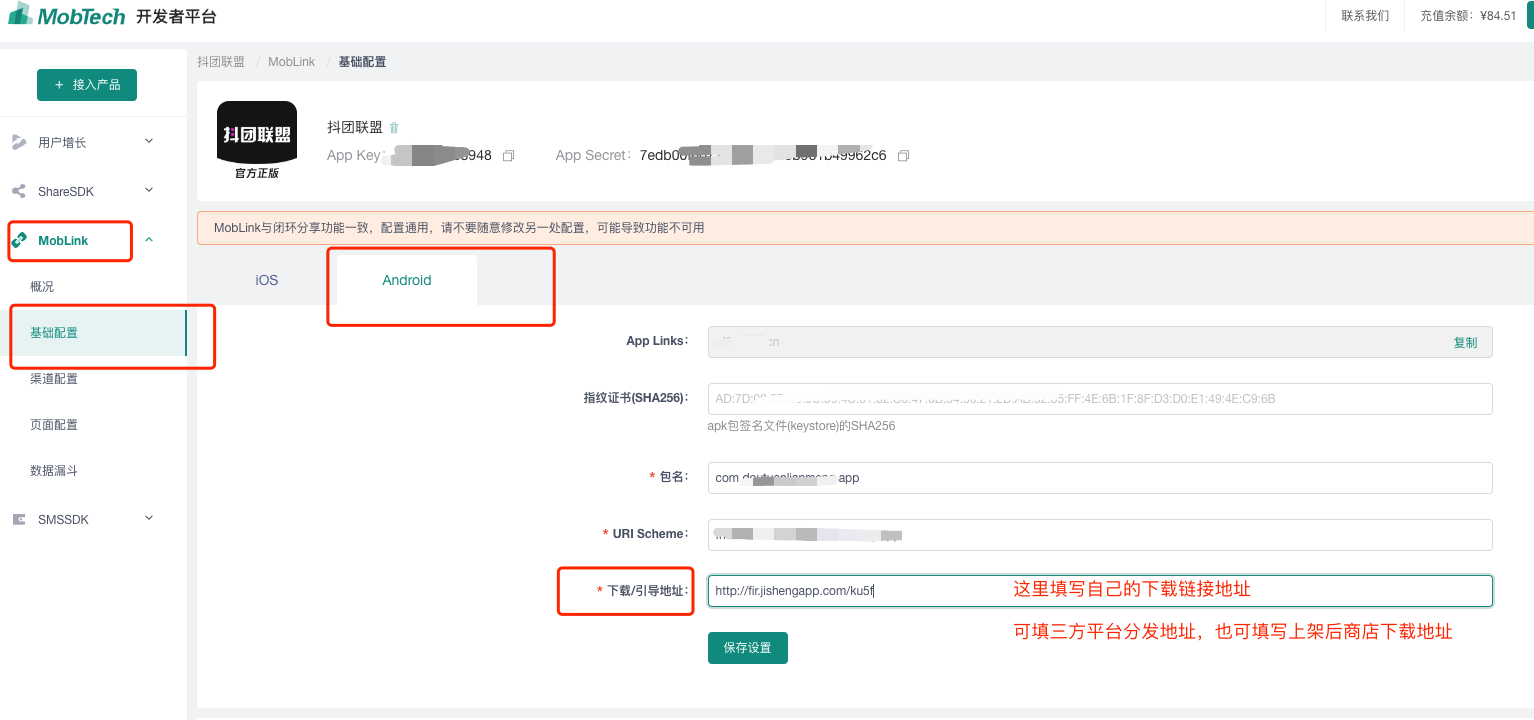Click the URI Scheme input field
The height and width of the screenshot is (720, 1534).
coord(1100,535)
